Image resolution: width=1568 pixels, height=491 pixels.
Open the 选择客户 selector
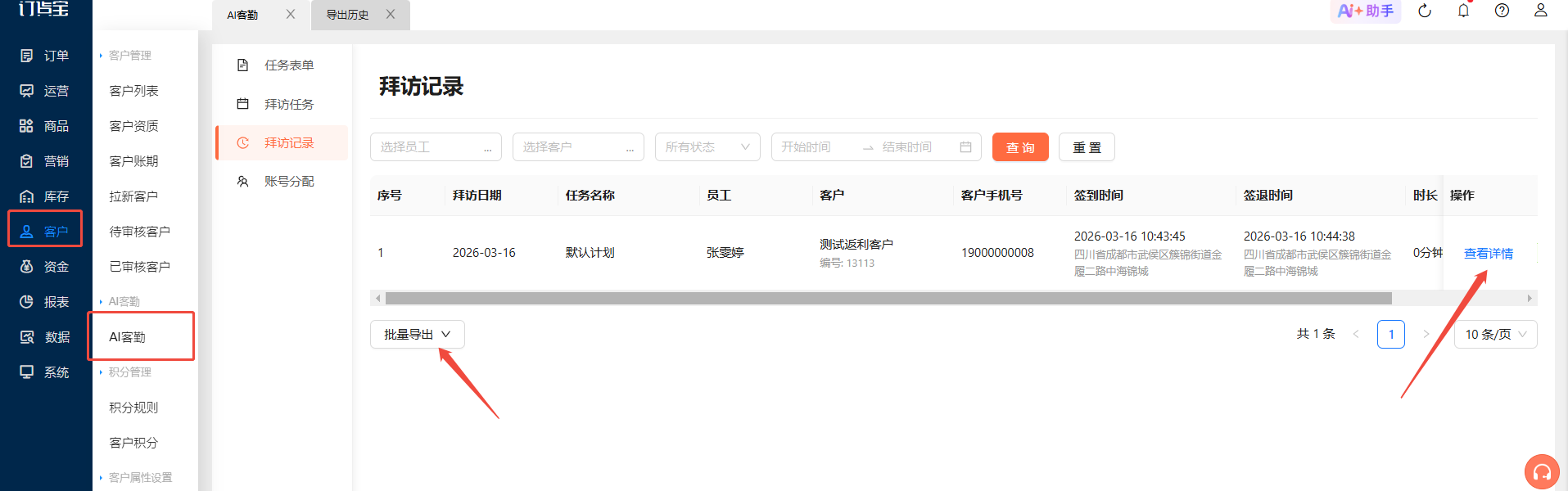(578, 147)
